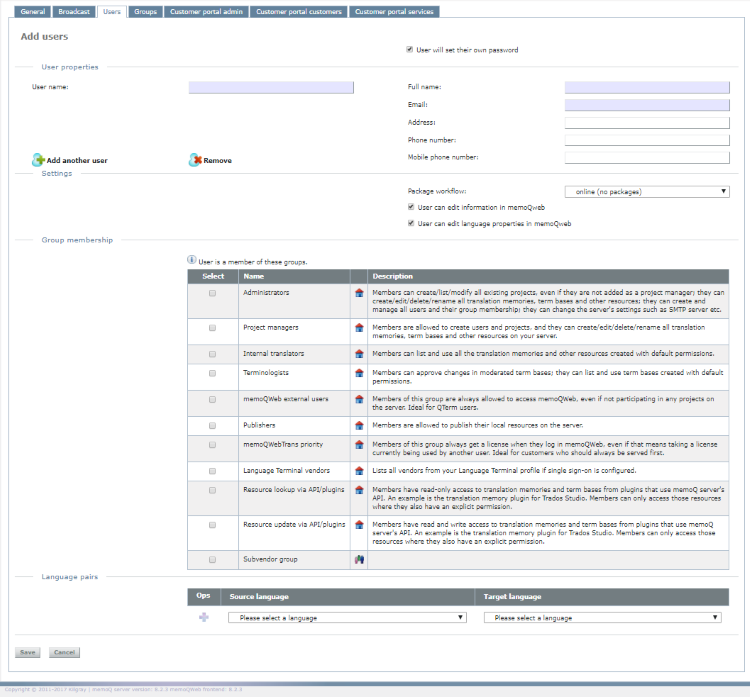Tick the Administrators group checkbox
750x697 pixels.
tap(212, 293)
